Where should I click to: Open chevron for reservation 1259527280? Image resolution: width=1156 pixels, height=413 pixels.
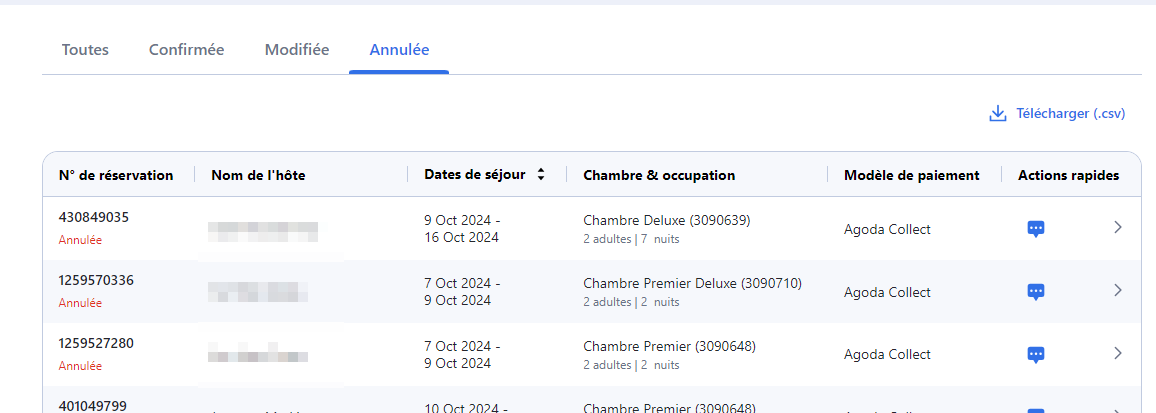click(1118, 353)
